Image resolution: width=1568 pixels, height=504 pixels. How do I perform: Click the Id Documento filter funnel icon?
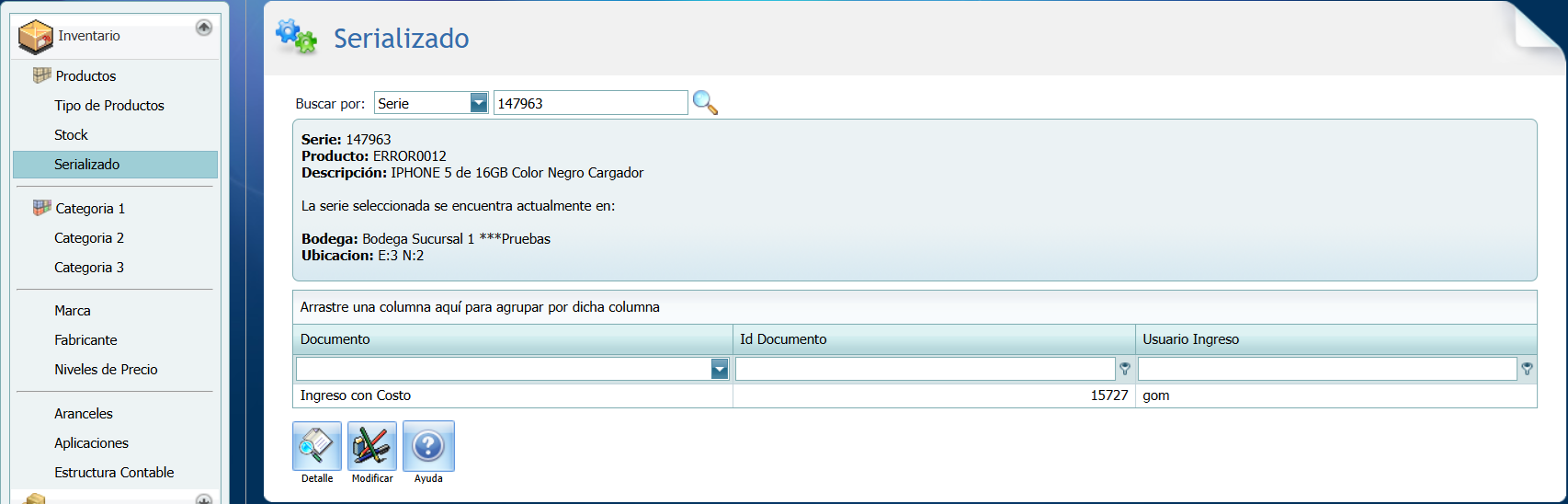point(1125,369)
